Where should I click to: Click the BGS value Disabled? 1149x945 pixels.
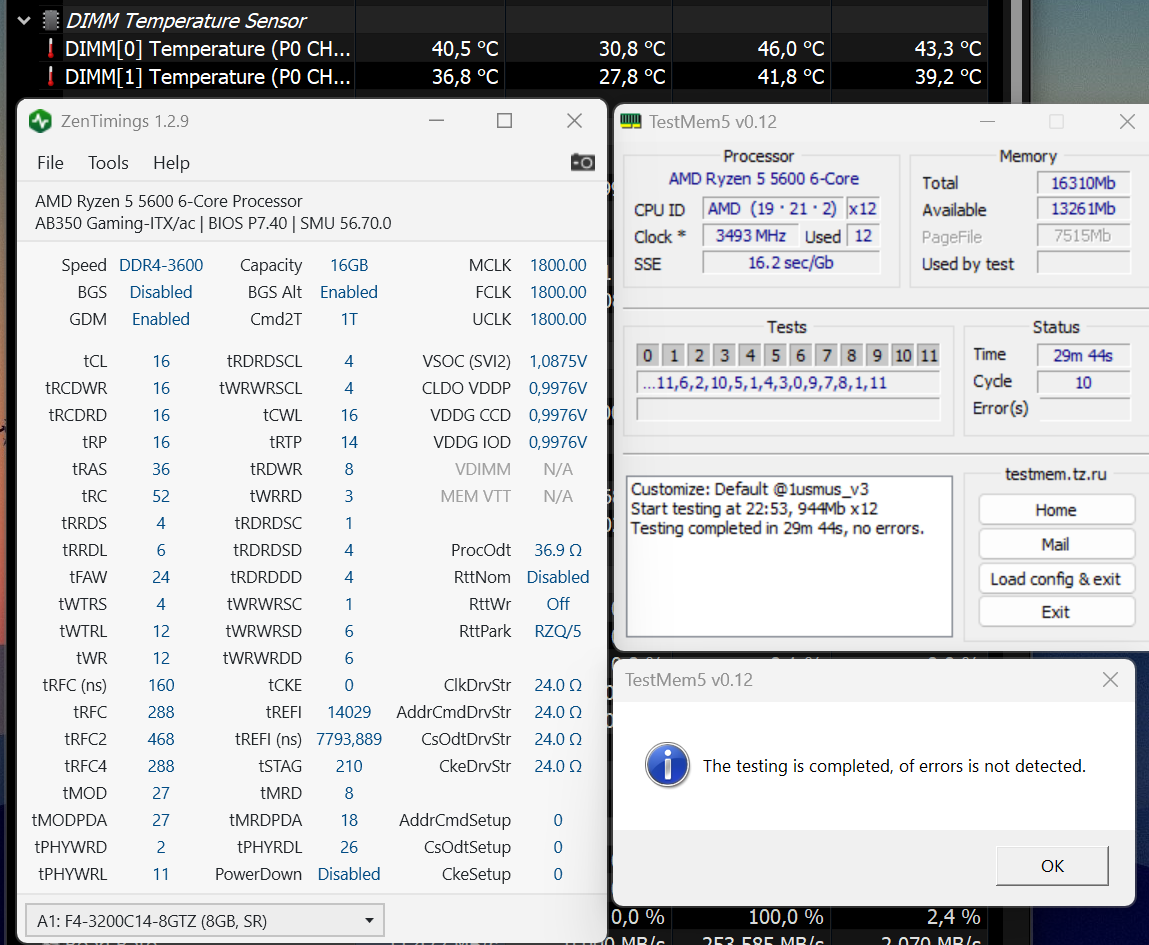160,292
